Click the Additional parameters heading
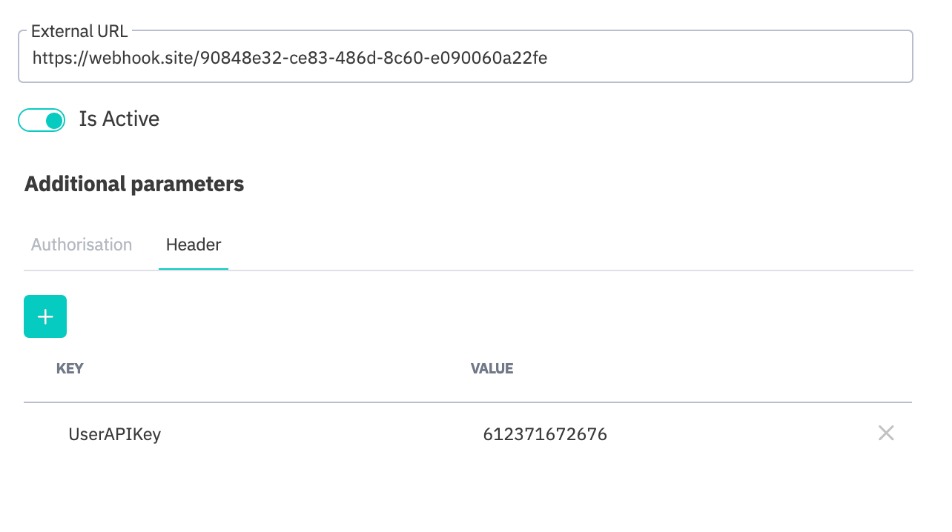This screenshot has width=952, height=532. pos(134,184)
